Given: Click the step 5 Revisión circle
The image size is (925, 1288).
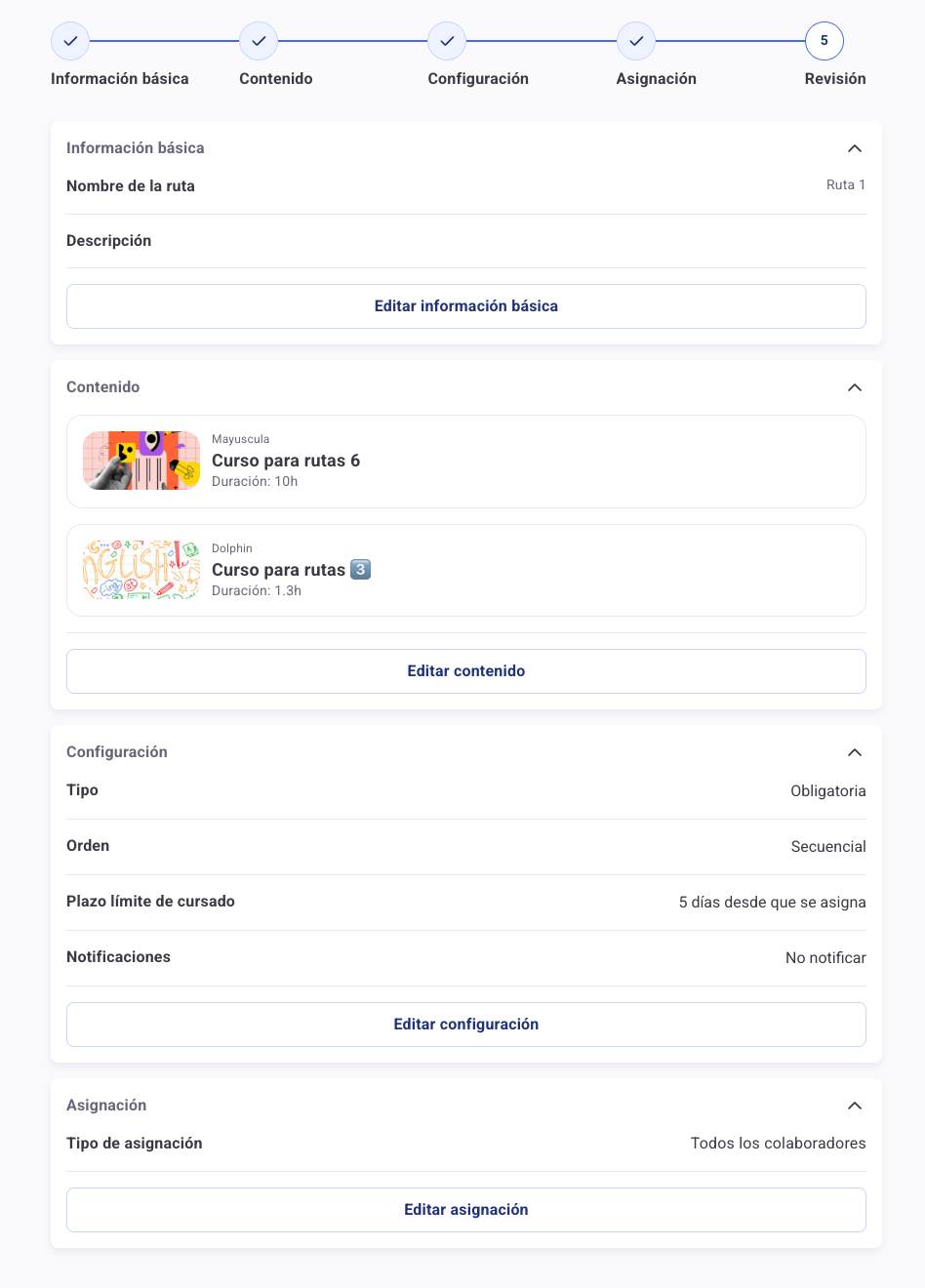Looking at the screenshot, I should [824, 41].
